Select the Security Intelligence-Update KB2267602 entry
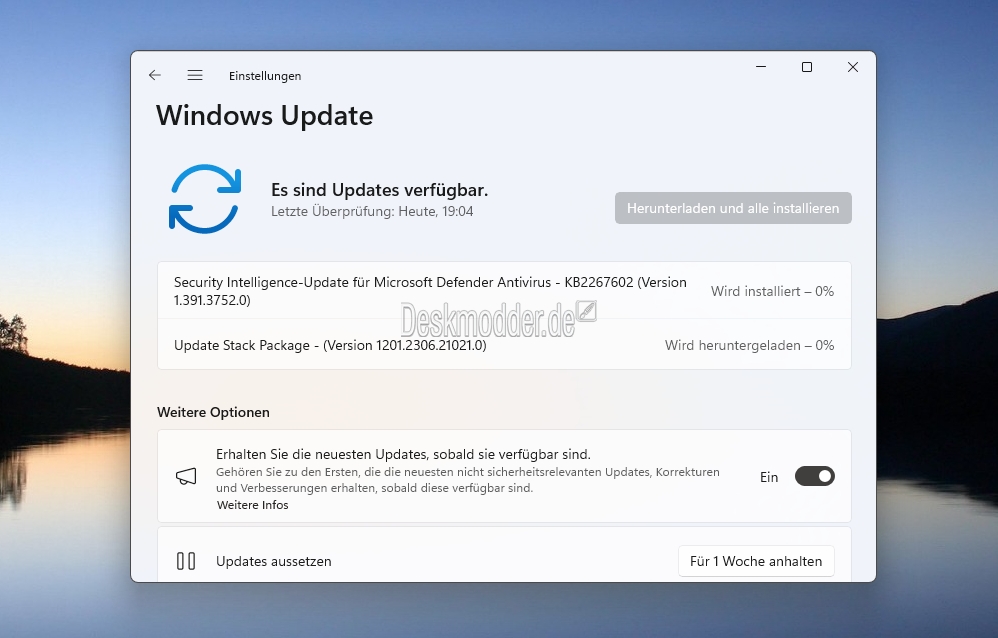 [504, 290]
